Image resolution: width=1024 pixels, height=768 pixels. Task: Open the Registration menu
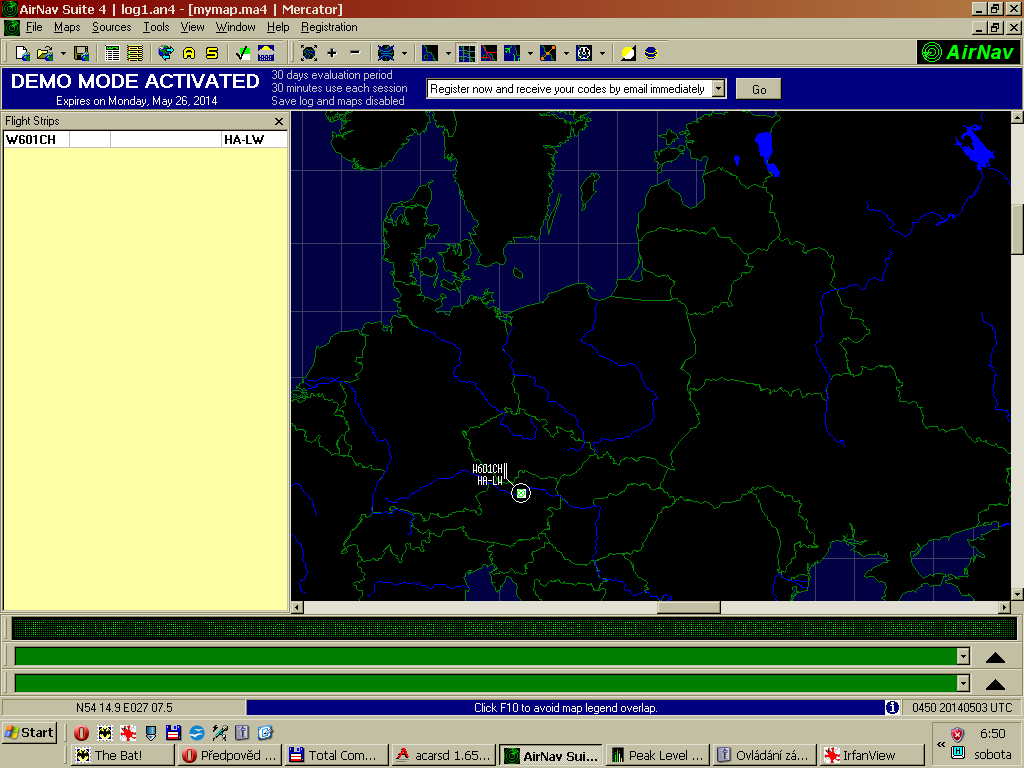pyautogui.click(x=329, y=27)
